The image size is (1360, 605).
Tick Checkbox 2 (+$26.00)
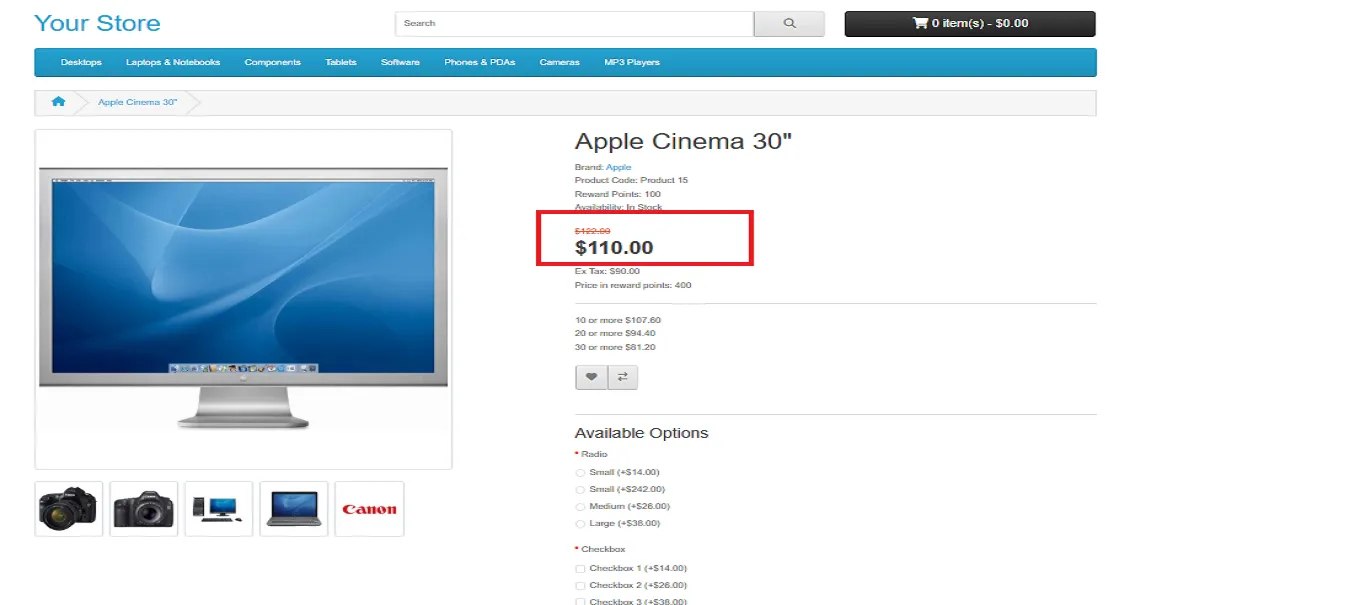(x=580, y=585)
